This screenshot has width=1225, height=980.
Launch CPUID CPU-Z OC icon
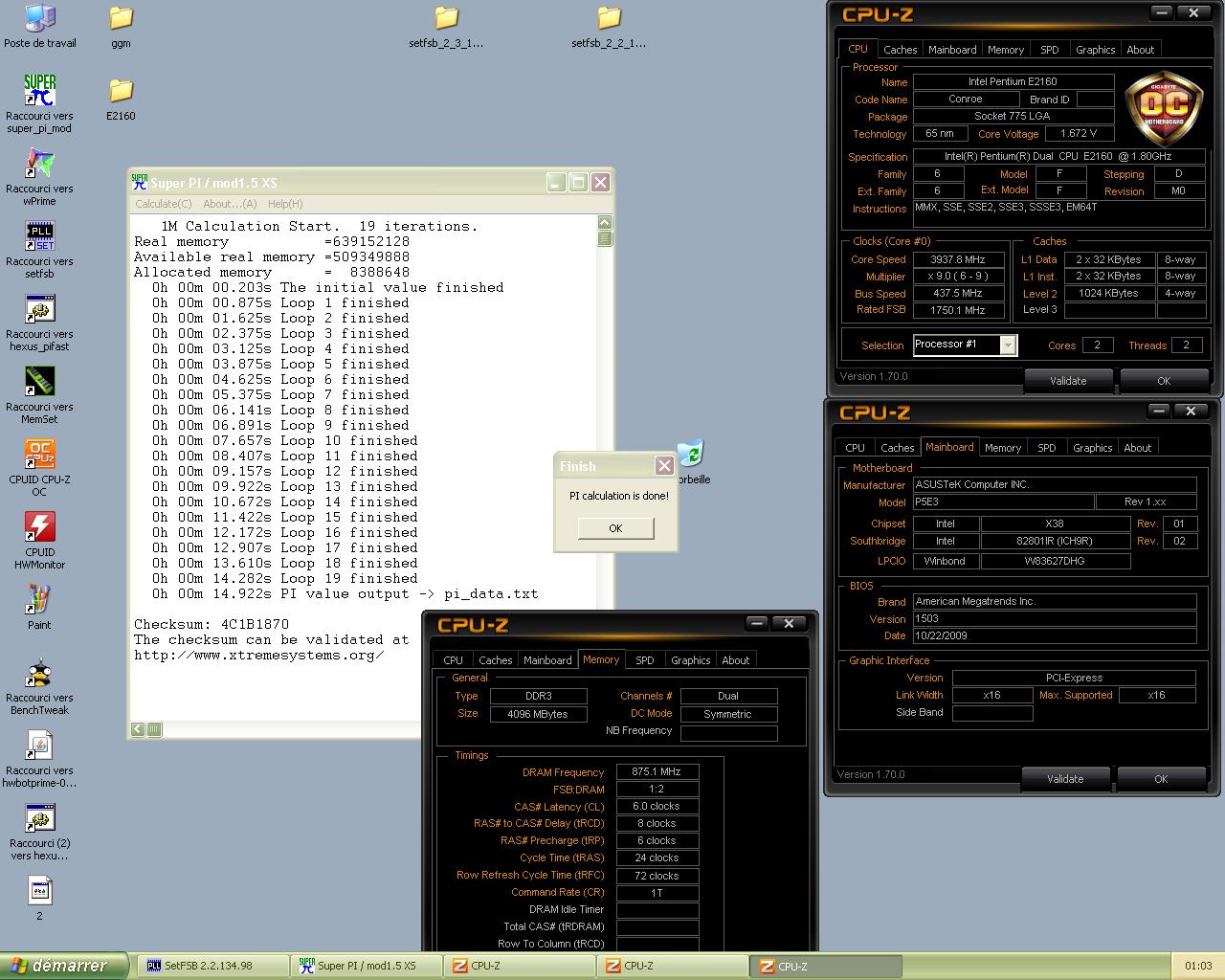39,455
